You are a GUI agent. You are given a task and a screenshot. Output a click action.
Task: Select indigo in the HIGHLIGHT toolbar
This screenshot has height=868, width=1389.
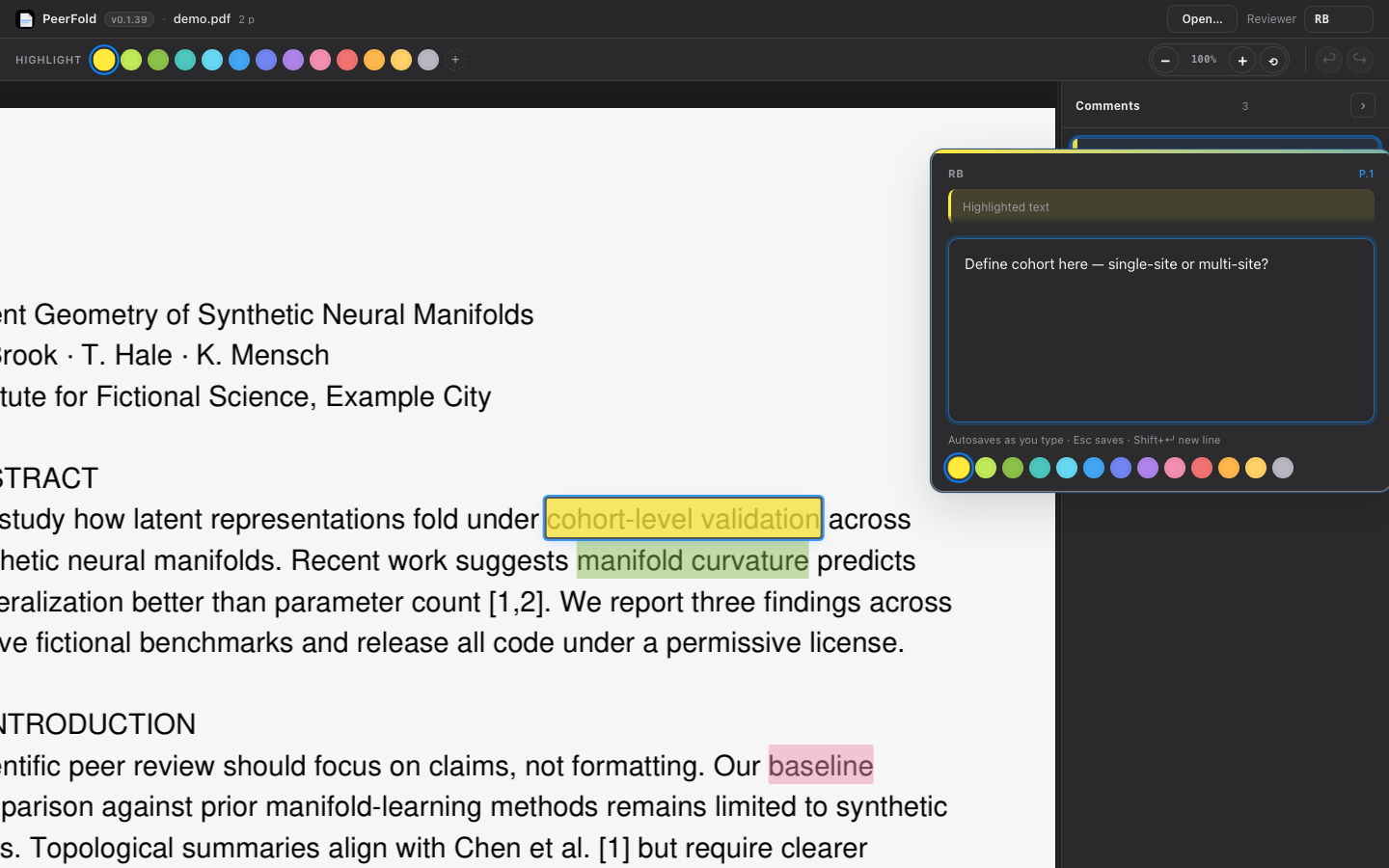(266, 60)
